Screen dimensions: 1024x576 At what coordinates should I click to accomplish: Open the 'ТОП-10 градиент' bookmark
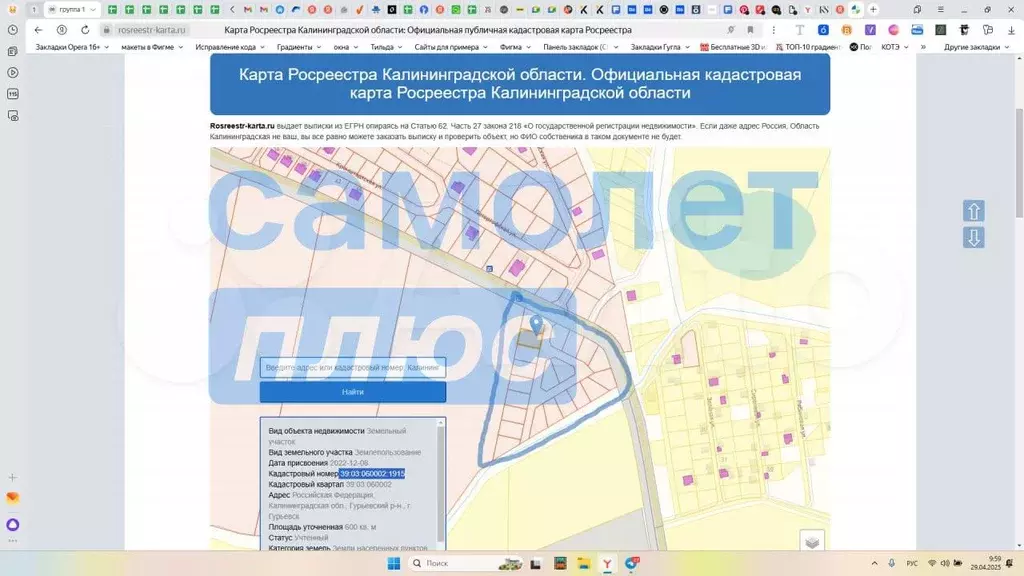point(808,47)
